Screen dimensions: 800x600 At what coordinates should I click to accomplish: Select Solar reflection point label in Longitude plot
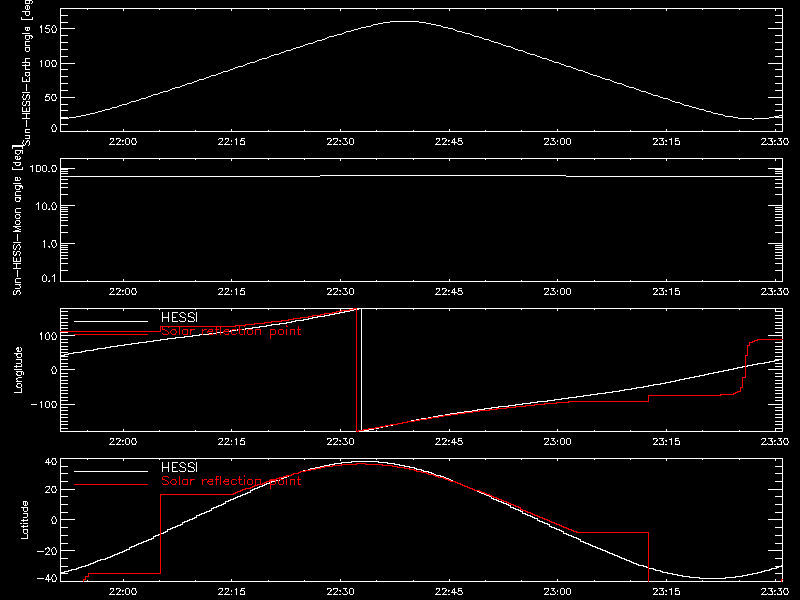click(231, 331)
